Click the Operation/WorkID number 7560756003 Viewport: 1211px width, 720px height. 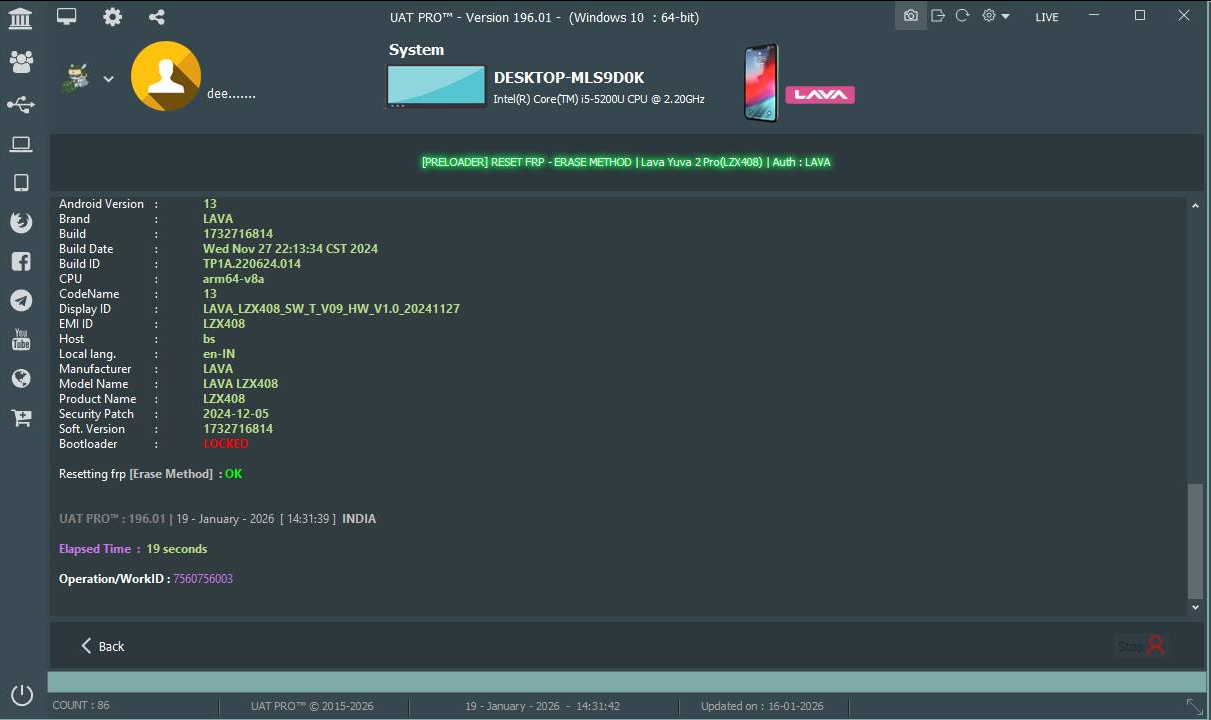click(203, 579)
